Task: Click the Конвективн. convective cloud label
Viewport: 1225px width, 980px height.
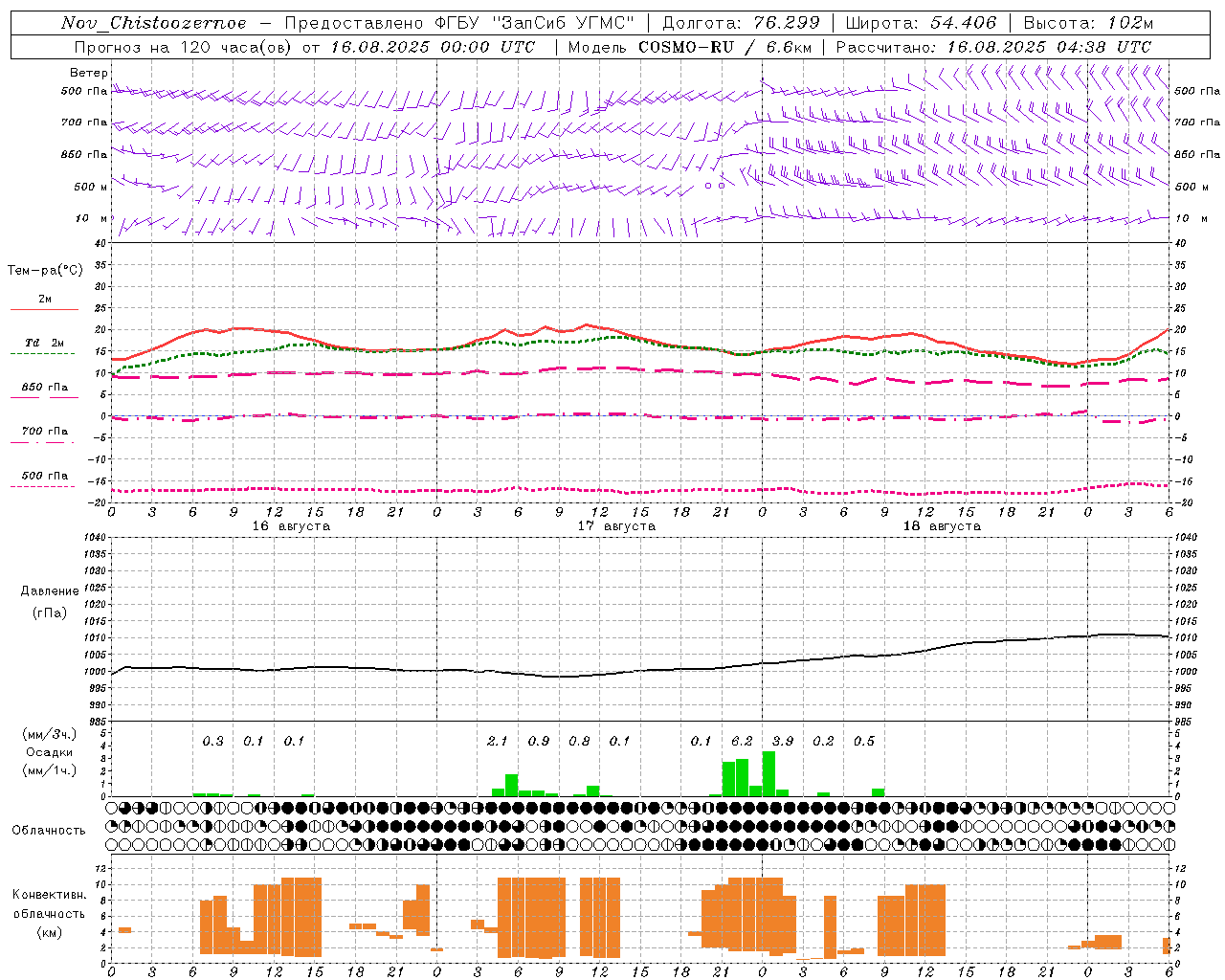Action: [x=49, y=895]
